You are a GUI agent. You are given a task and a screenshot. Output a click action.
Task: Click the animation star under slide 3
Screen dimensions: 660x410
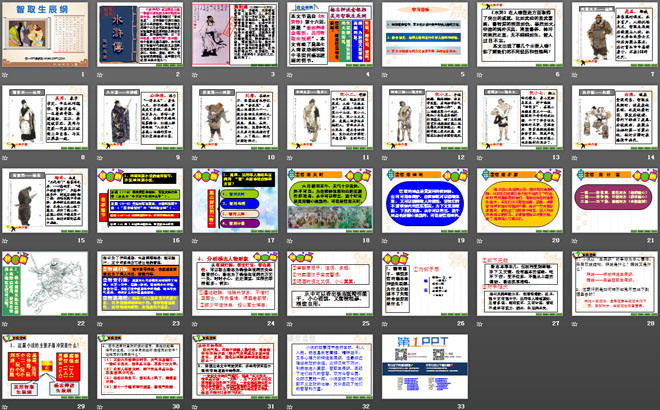(x=195, y=75)
